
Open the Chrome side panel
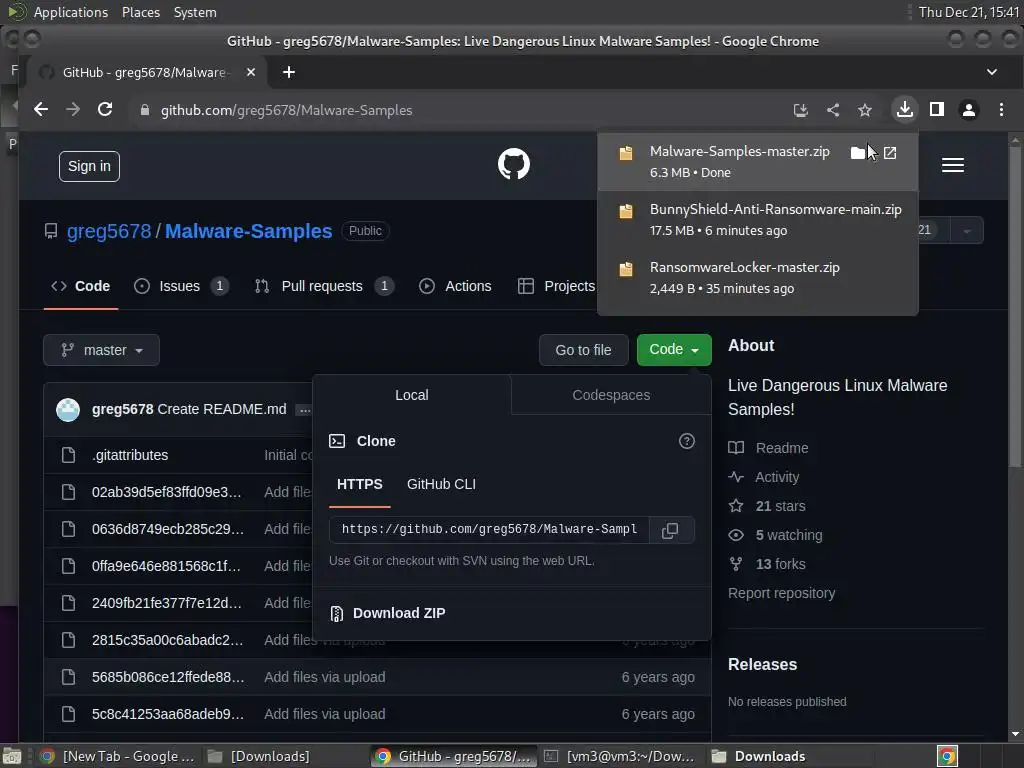click(936, 110)
